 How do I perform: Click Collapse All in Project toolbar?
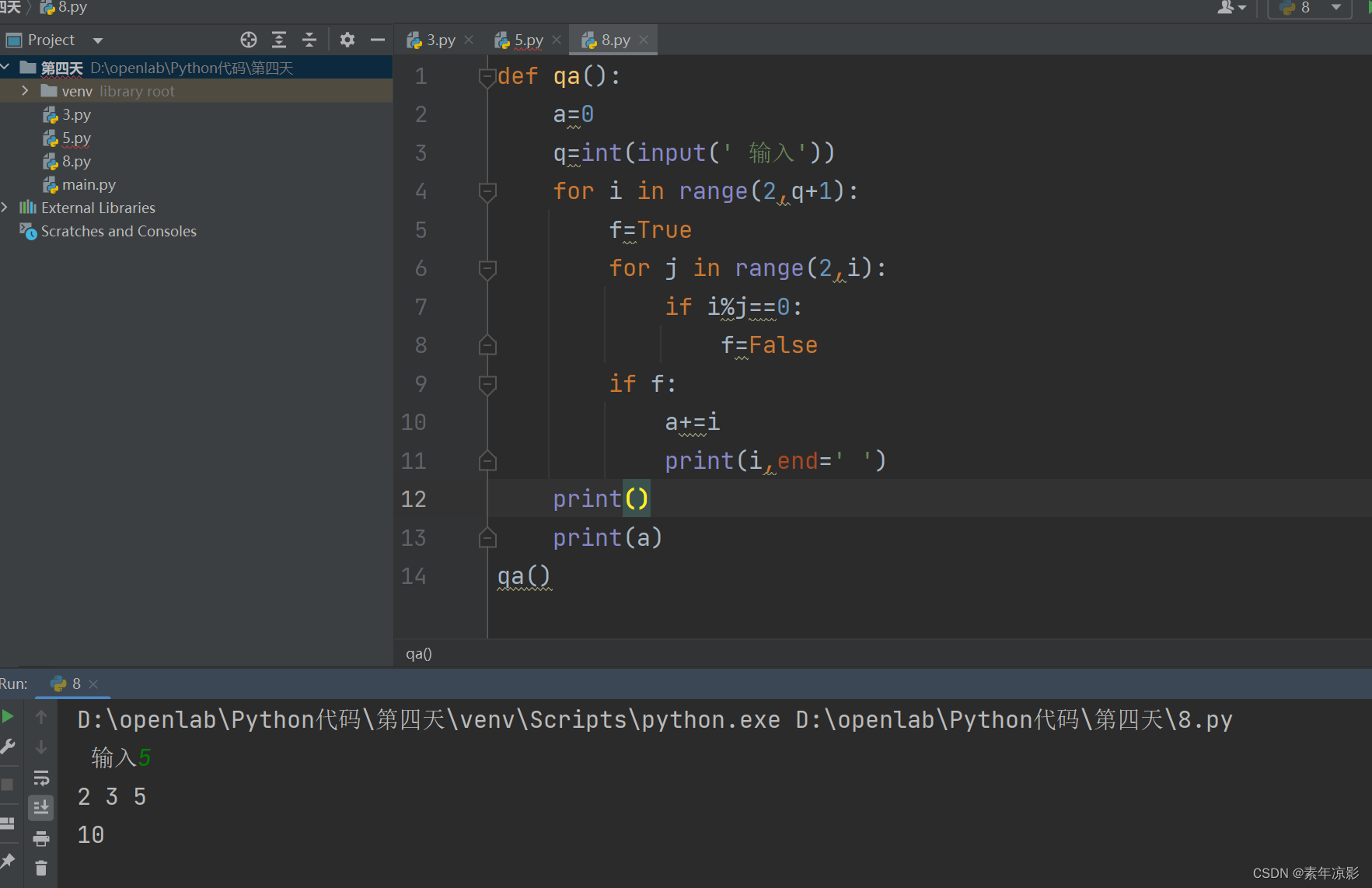[x=309, y=40]
